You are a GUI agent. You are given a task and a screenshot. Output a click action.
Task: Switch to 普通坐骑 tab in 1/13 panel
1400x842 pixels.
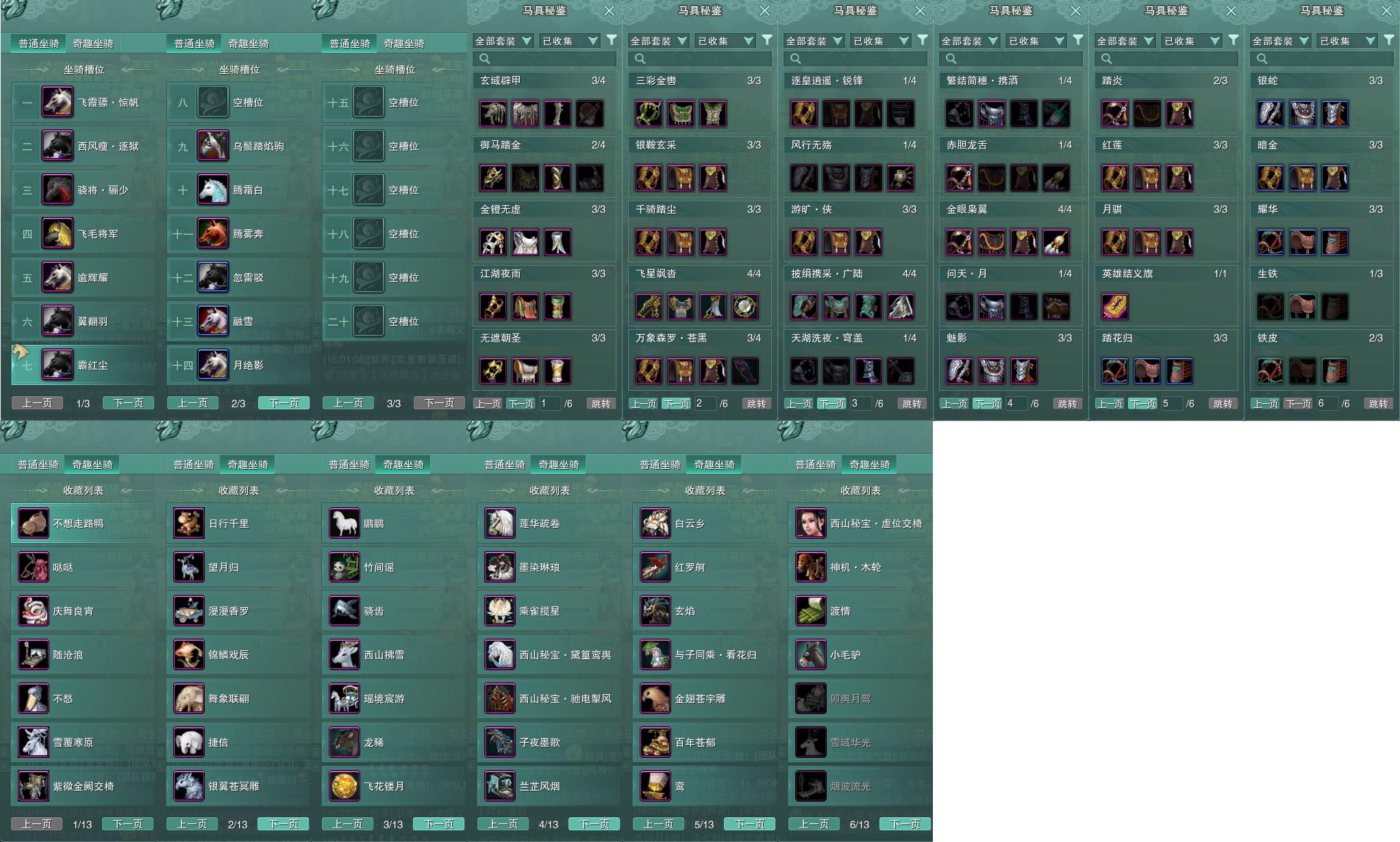click(38, 464)
